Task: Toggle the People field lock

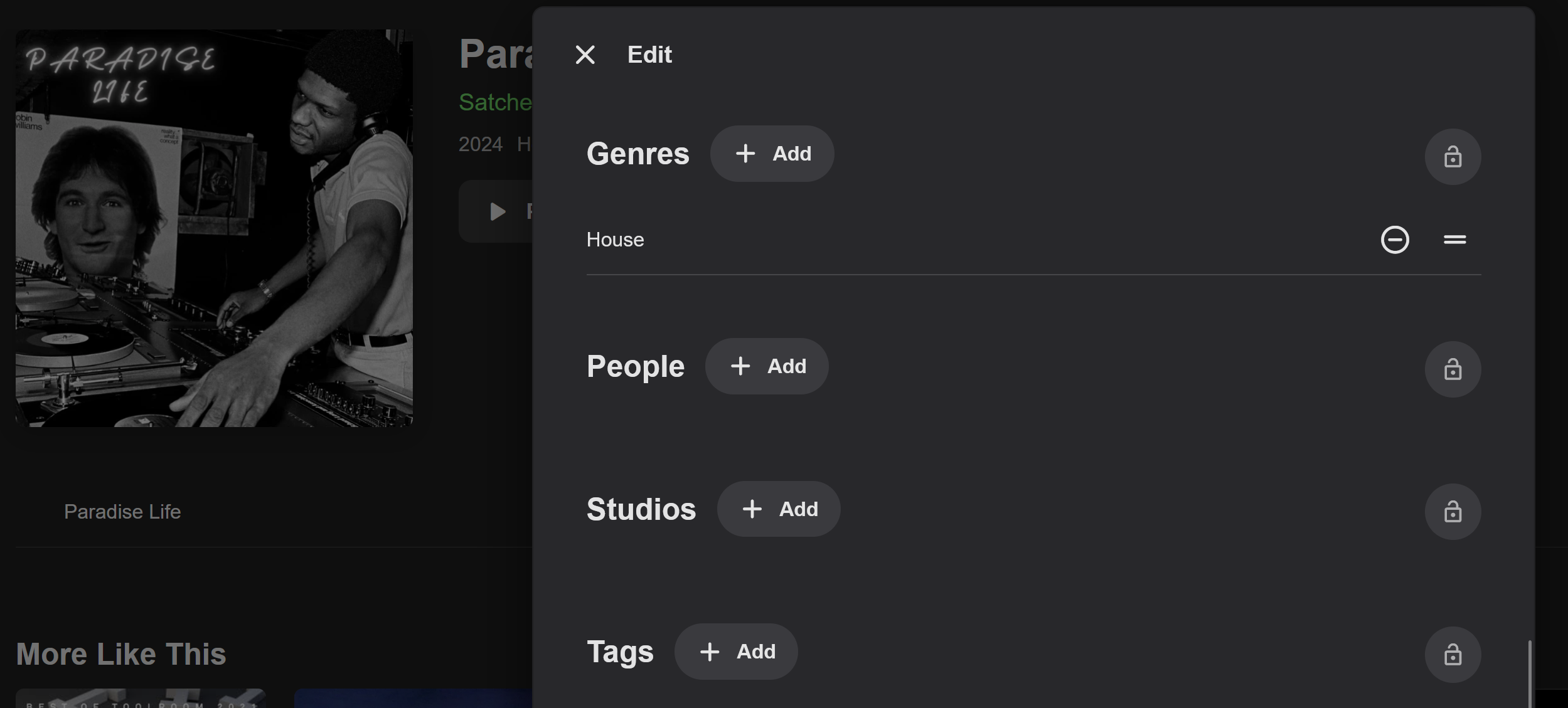Action: coord(1453,369)
